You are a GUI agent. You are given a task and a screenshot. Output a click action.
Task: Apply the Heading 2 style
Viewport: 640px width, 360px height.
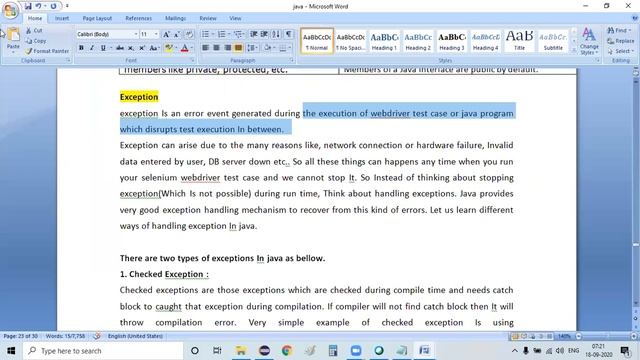418,41
